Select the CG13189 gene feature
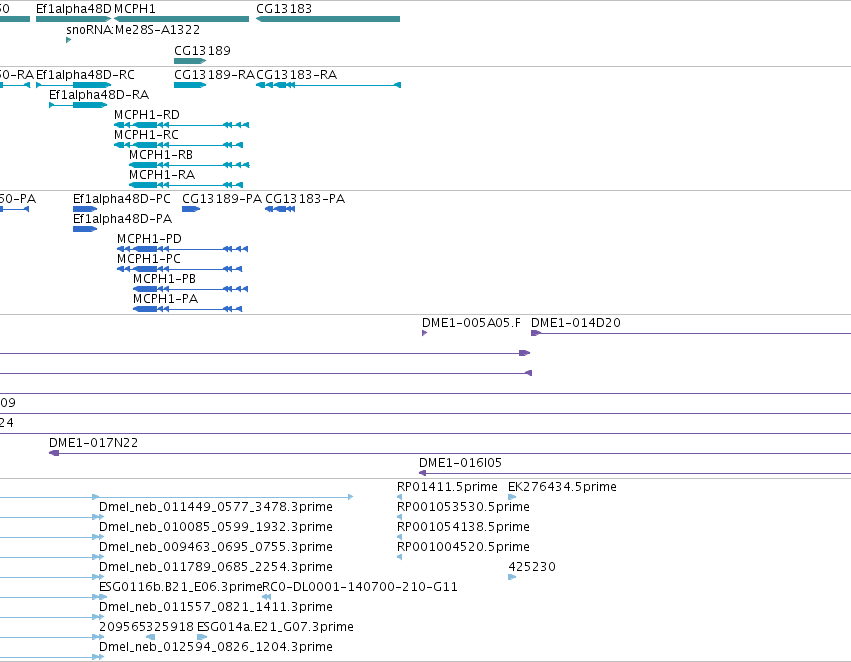This screenshot has height=662, width=851. click(x=190, y=61)
